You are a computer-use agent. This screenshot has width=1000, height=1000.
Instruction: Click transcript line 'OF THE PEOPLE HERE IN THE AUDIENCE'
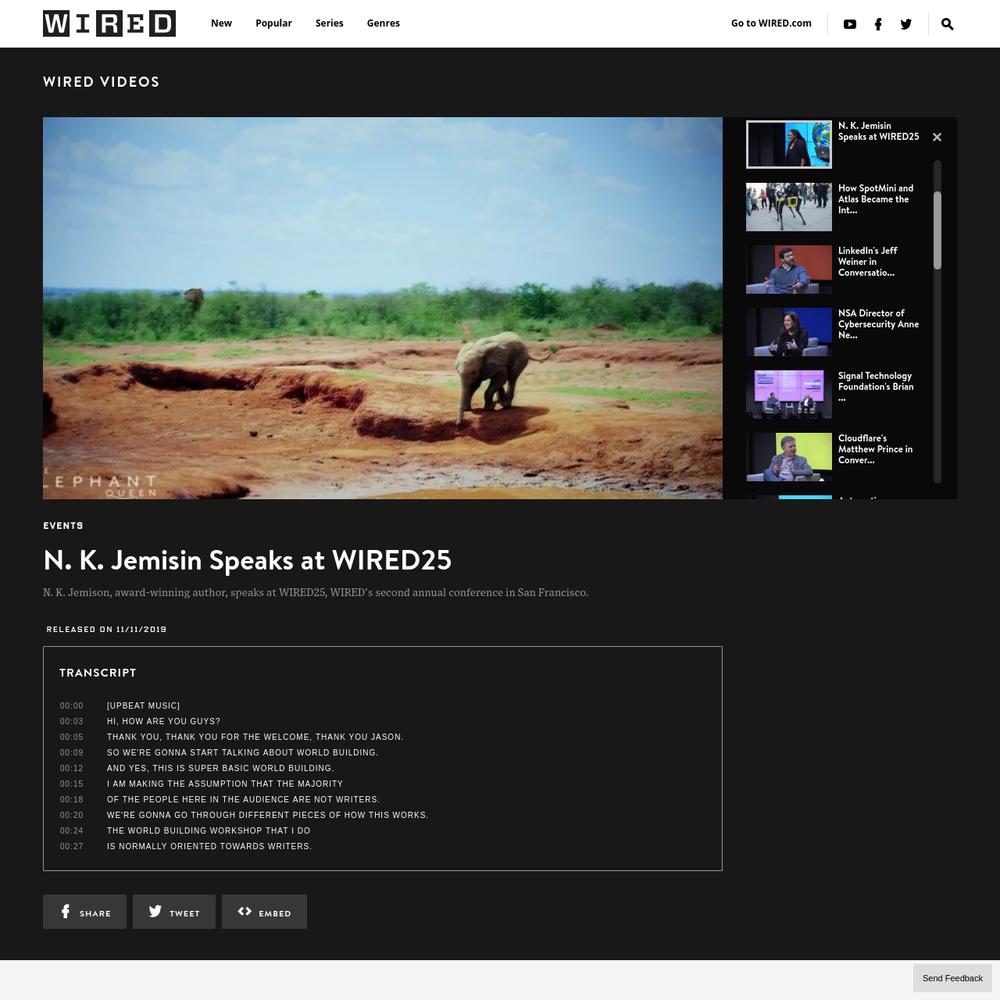(243, 799)
